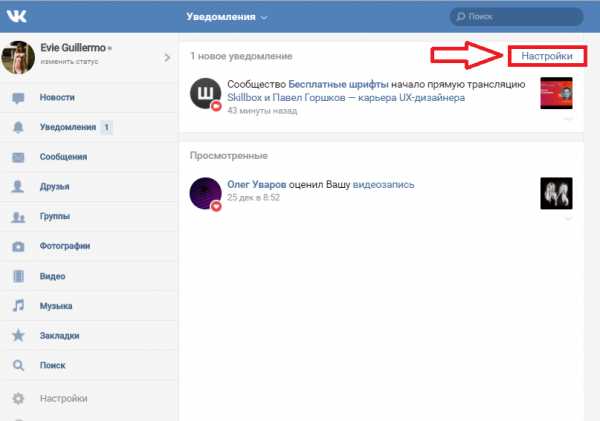The image size is (600, 421).
Task: Click the Бесплатные шрифты community avatar
Action: point(205,94)
